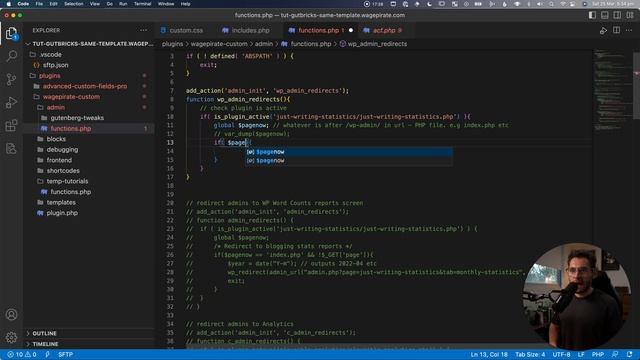Screen dimensions: 640x360
Task: Click the run file icon in editor toolbar
Action: point(603,31)
